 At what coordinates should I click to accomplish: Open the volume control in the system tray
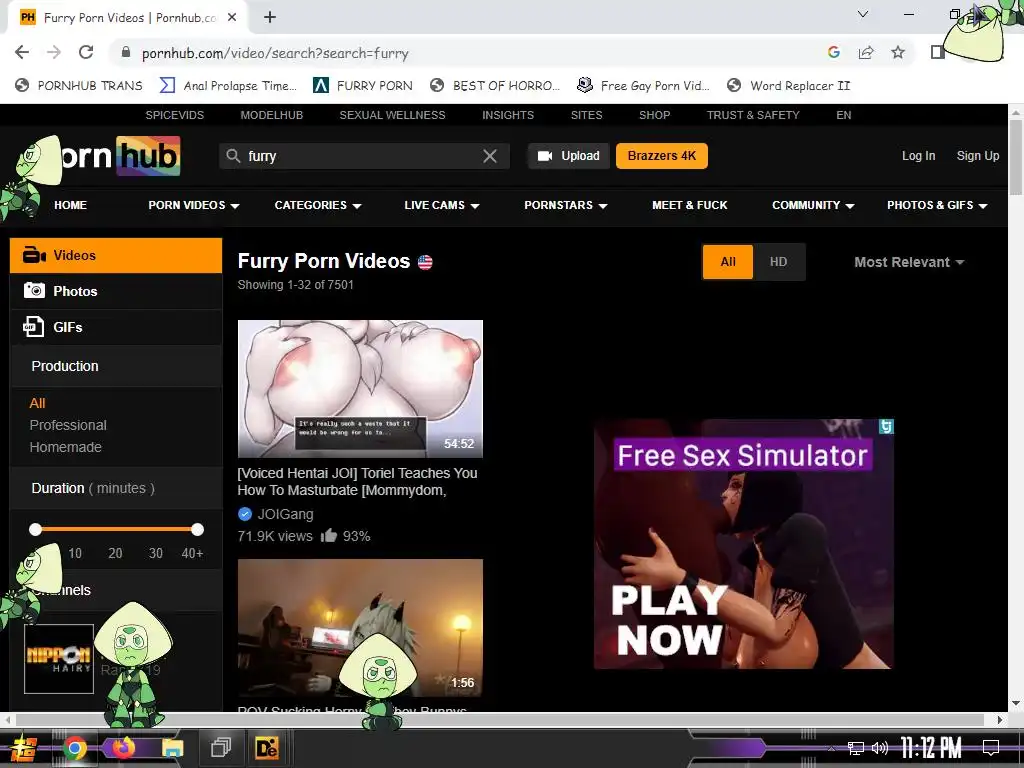[880, 748]
